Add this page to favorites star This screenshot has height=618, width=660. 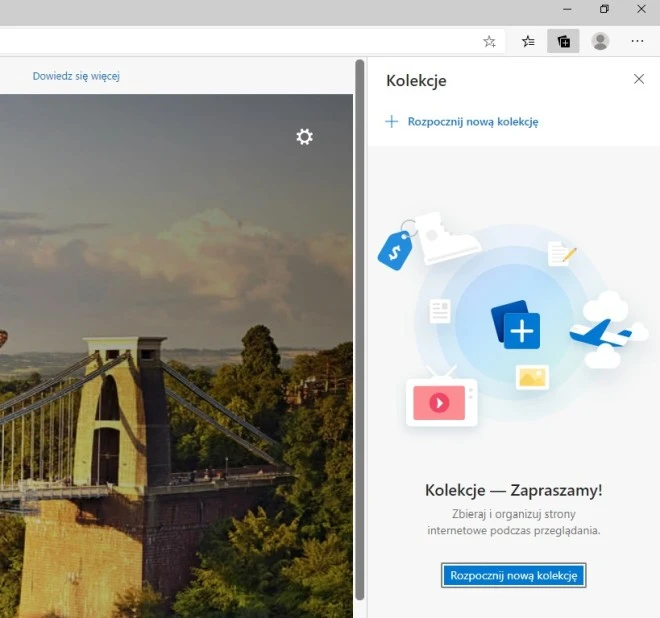click(489, 41)
